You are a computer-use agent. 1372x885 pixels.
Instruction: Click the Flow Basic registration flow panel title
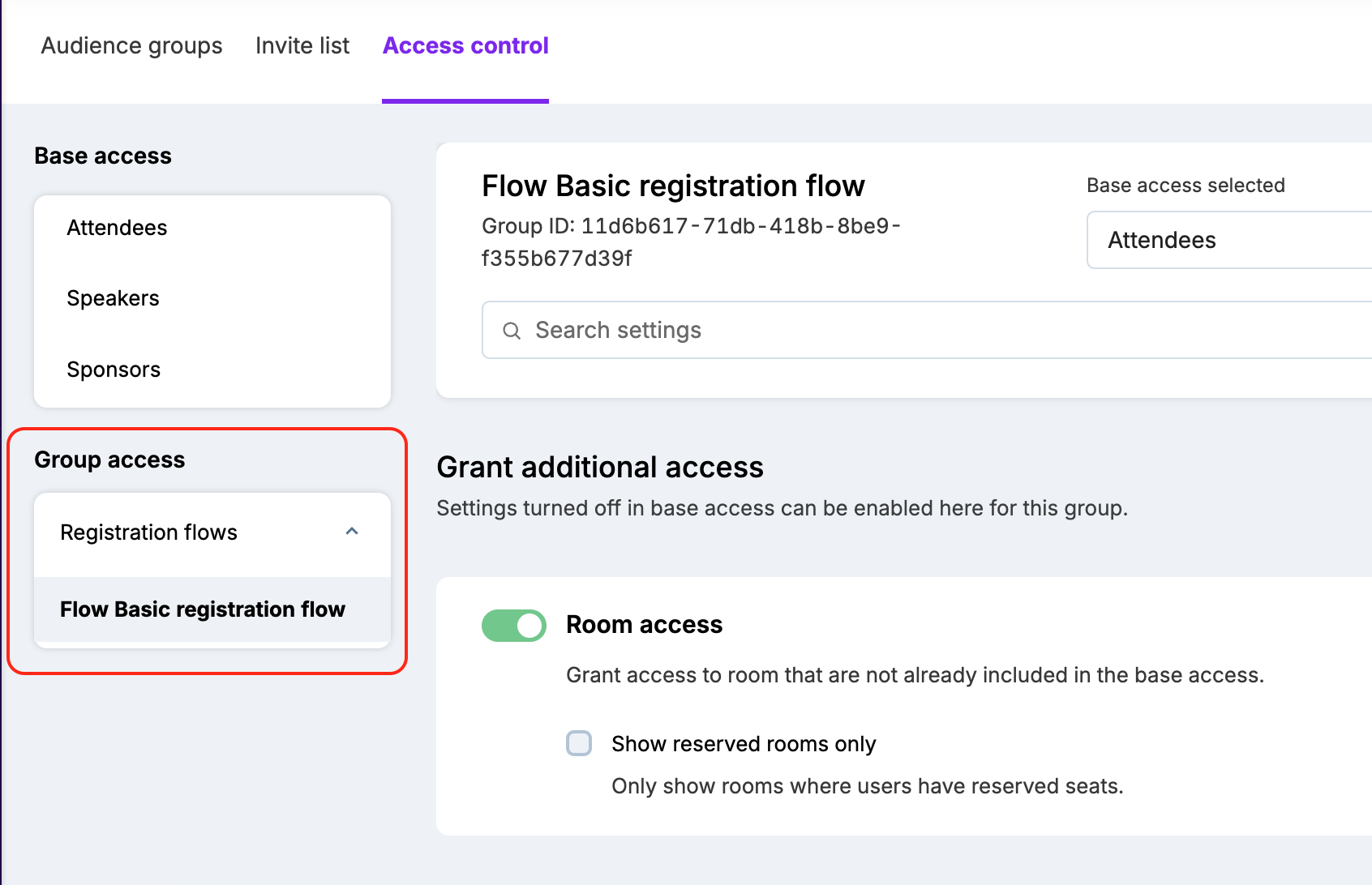pos(673,186)
